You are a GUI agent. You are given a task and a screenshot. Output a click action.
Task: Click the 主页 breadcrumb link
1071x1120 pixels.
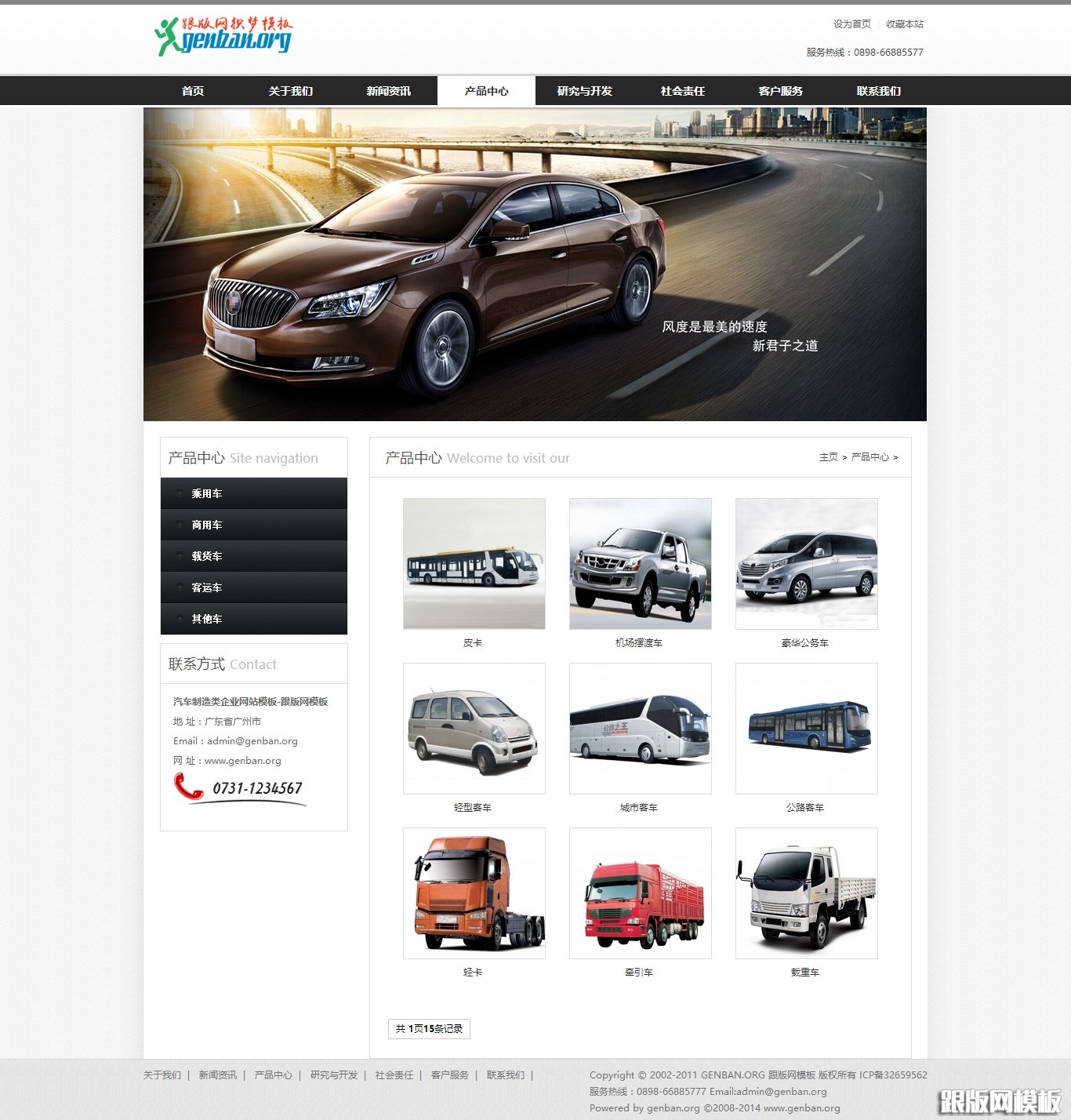[829, 457]
